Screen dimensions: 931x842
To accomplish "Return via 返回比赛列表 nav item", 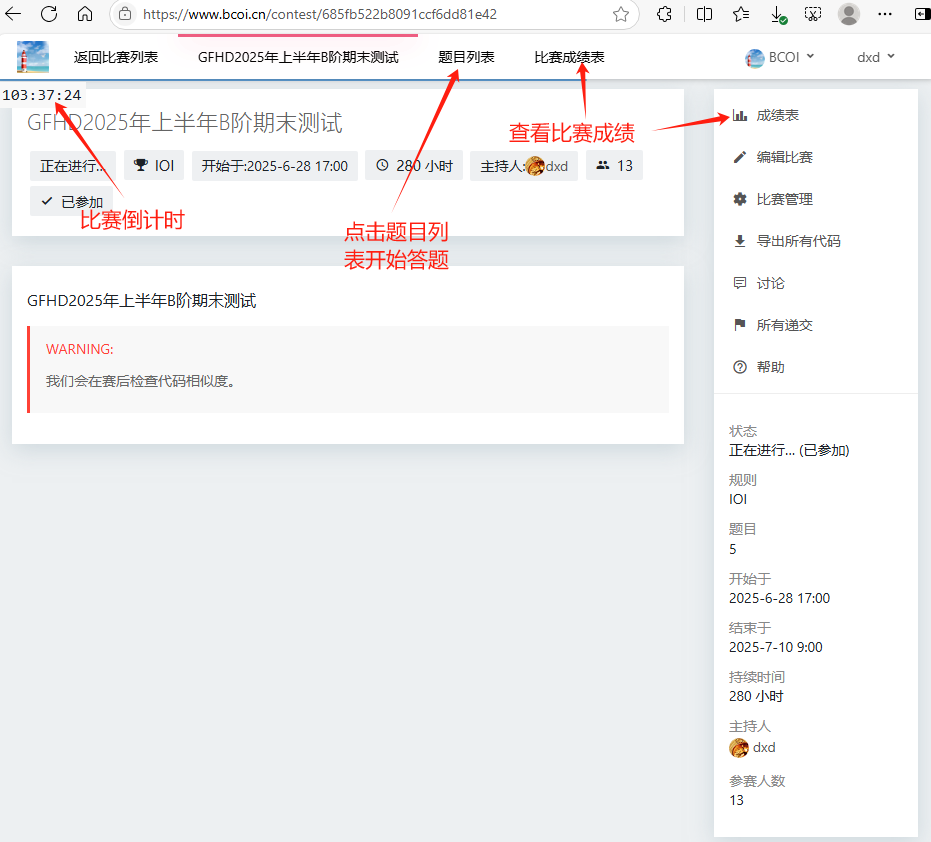I will coord(116,57).
